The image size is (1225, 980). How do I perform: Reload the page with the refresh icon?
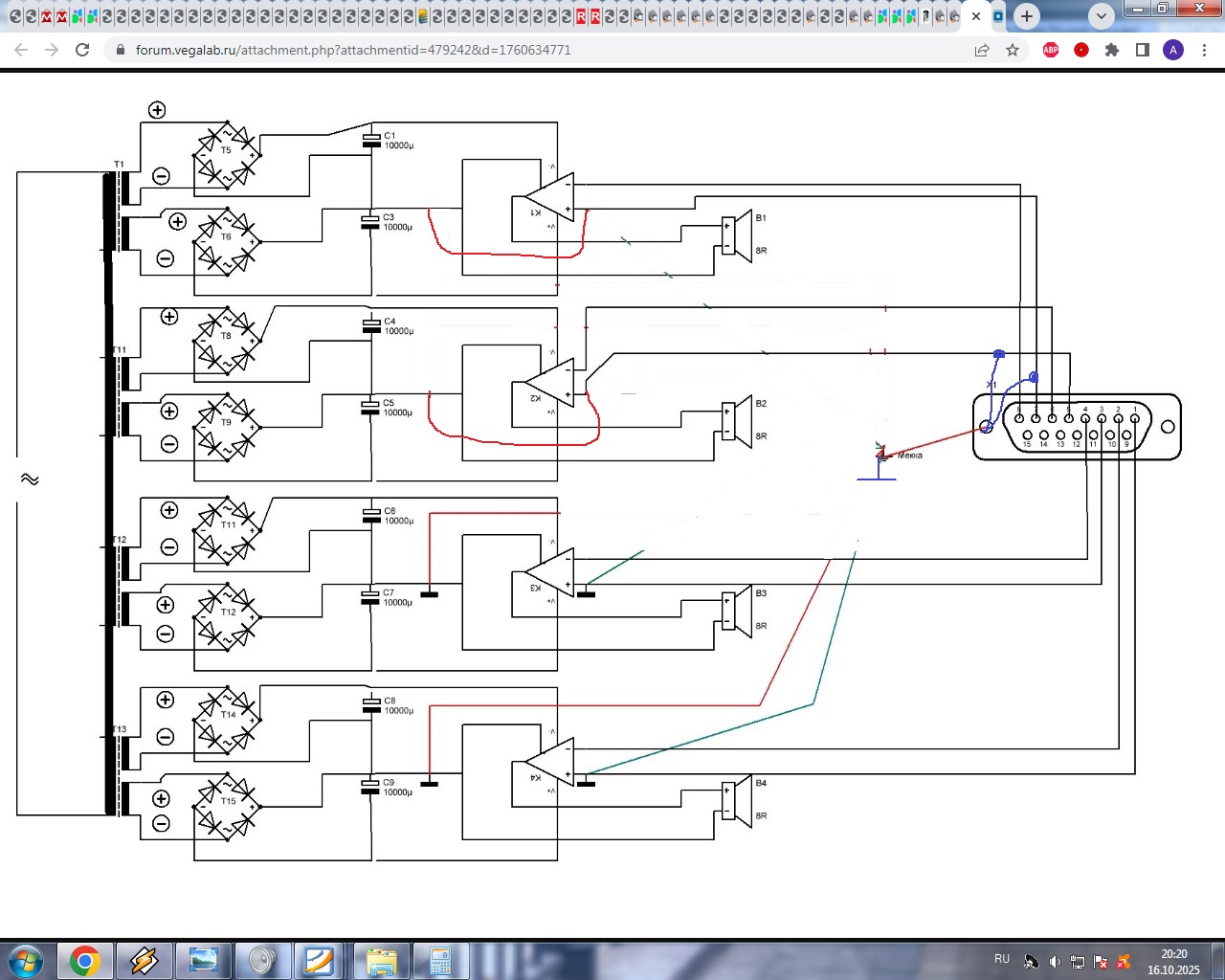click(82, 50)
